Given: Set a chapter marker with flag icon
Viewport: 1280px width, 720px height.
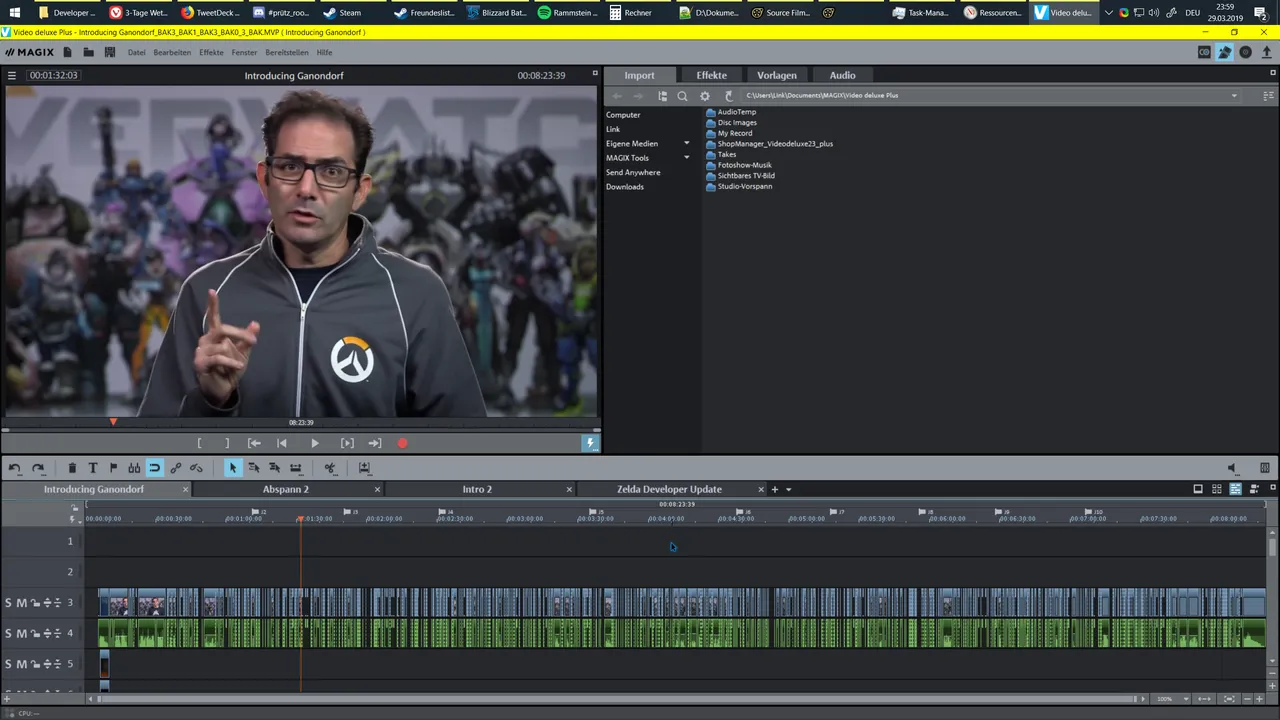Looking at the screenshot, I should (113, 468).
